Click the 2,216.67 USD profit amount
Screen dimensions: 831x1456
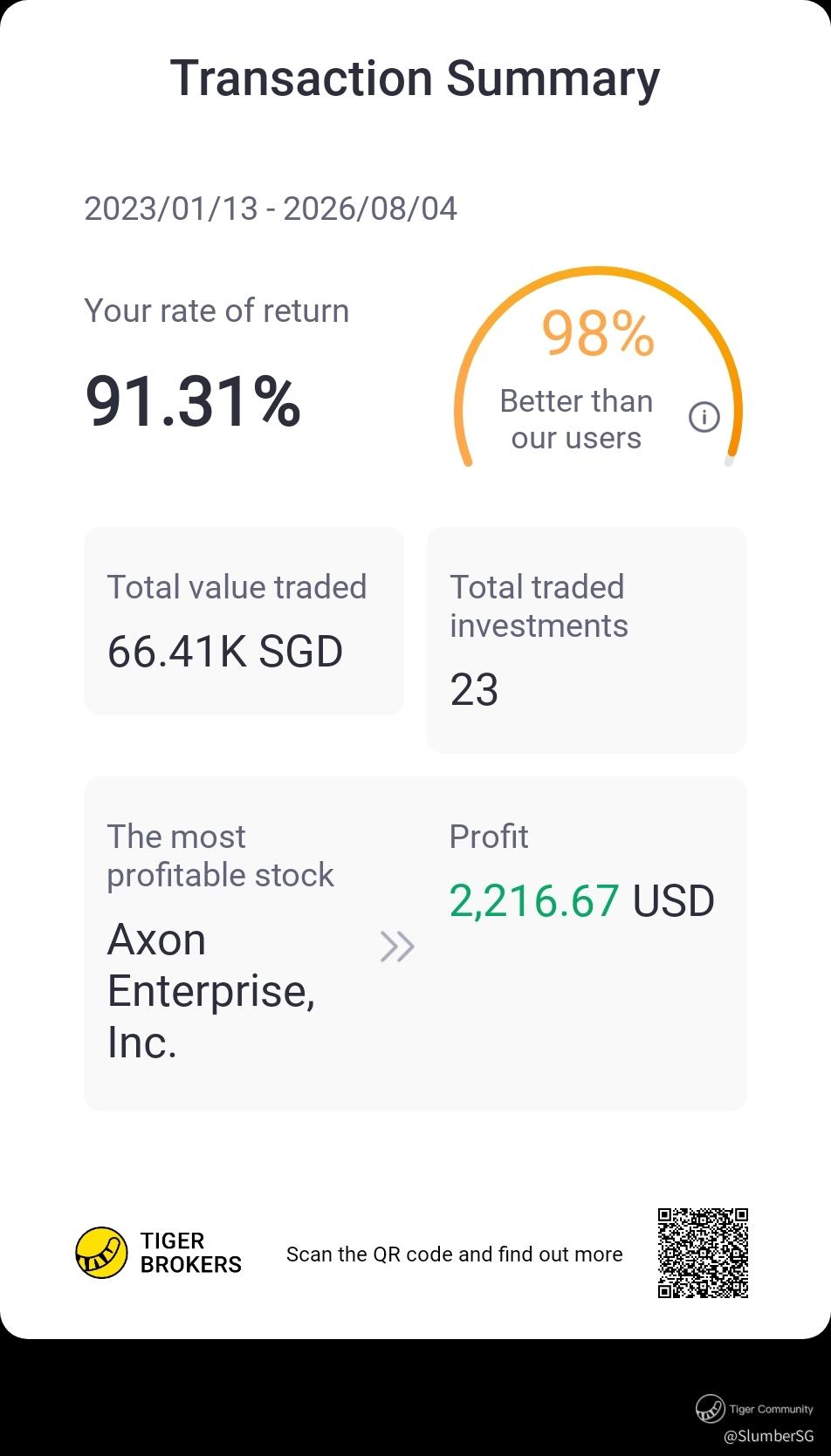point(581,901)
